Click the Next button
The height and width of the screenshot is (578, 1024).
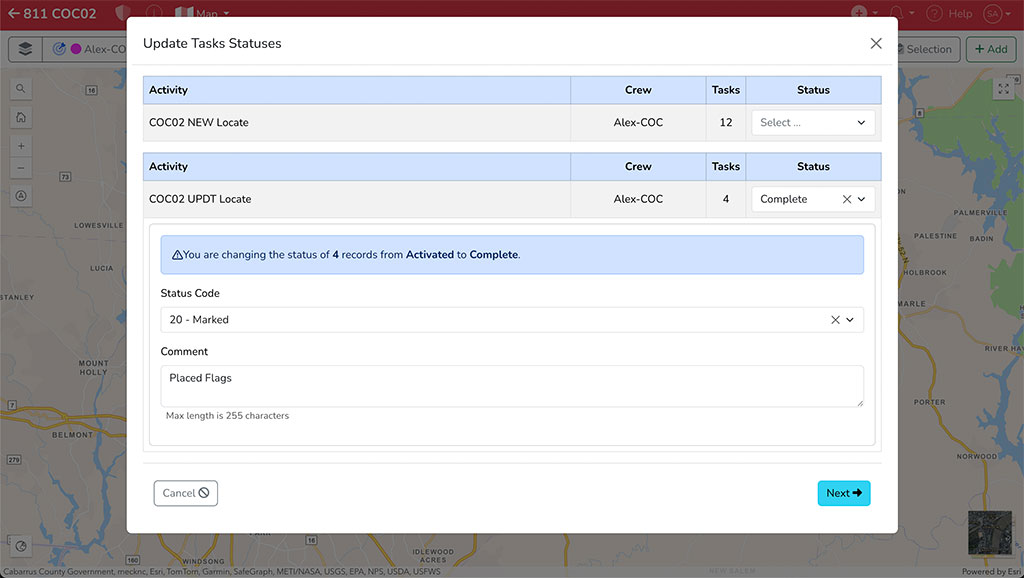point(843,493)
